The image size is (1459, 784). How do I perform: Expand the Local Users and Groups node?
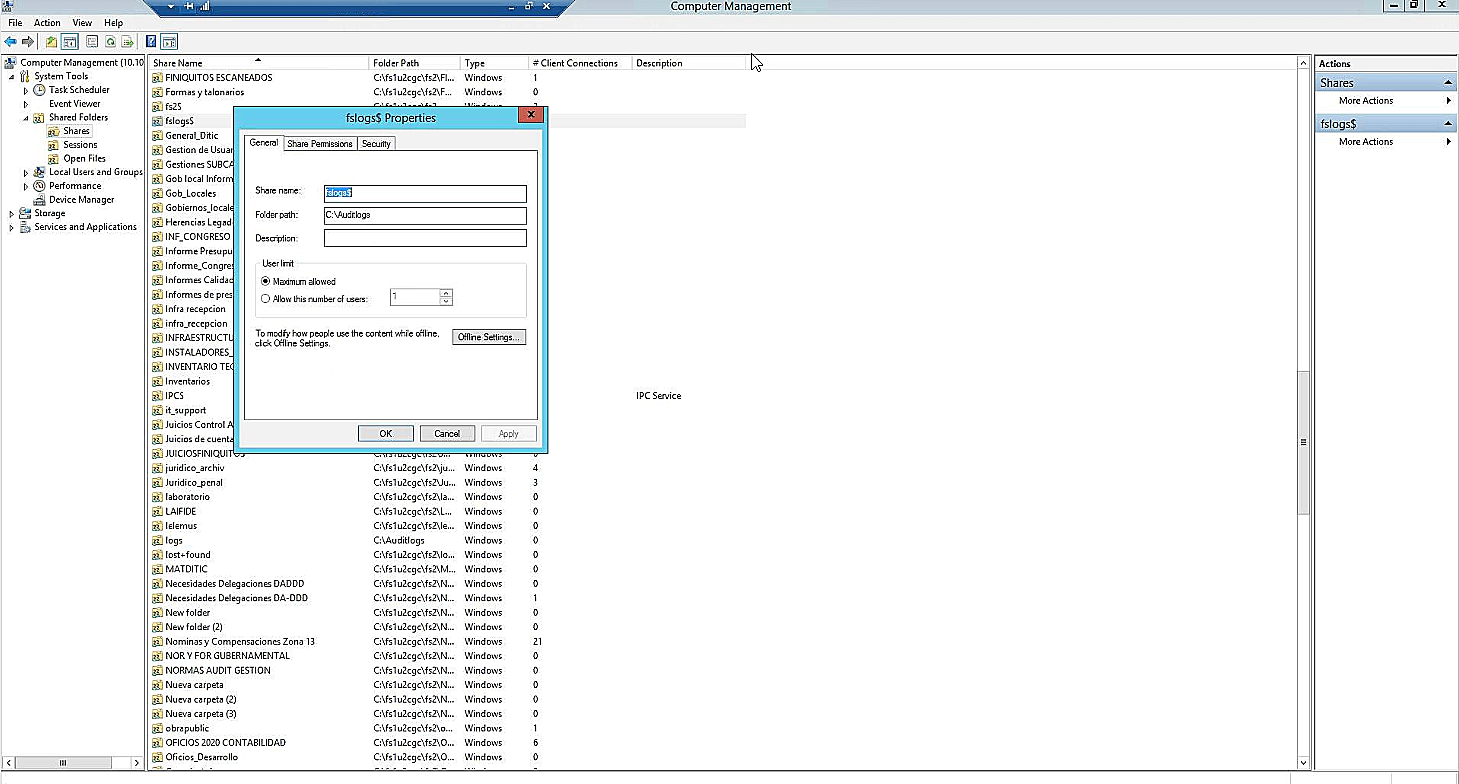(x=26, y=173)
